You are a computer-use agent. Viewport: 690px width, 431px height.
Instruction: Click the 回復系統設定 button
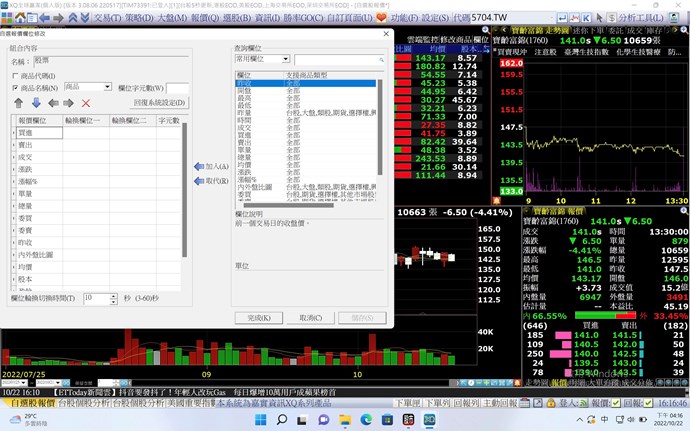[159, 103]
